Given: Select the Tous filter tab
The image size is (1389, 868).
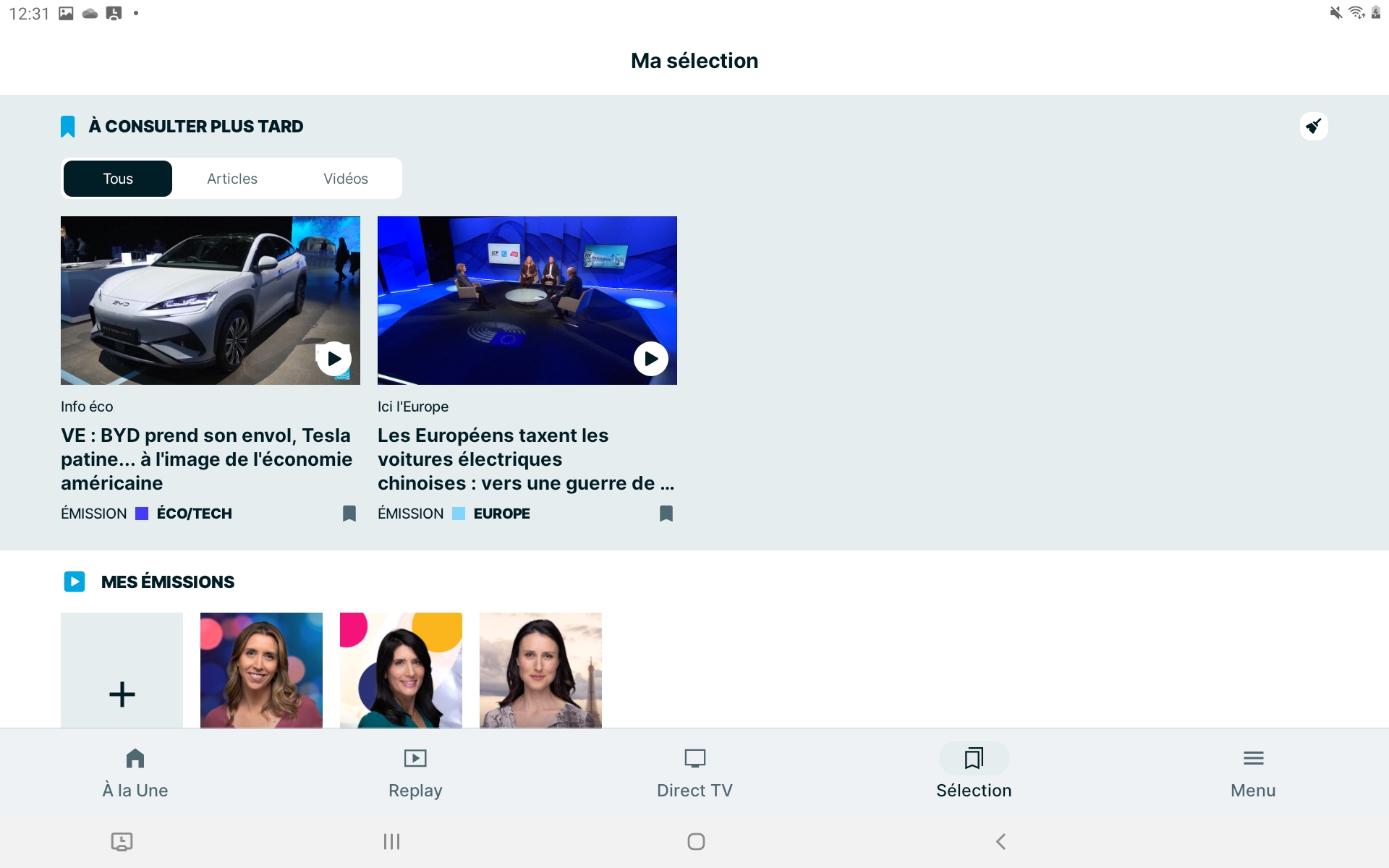Looking at the screenshot, I should (x=118, y=179).
